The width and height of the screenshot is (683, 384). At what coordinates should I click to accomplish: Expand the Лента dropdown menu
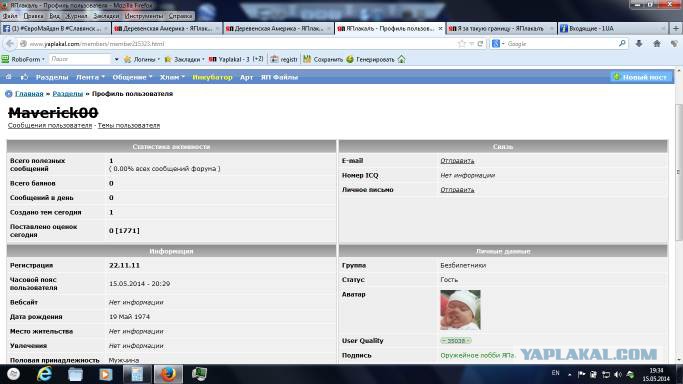click(x=91, y=77)
